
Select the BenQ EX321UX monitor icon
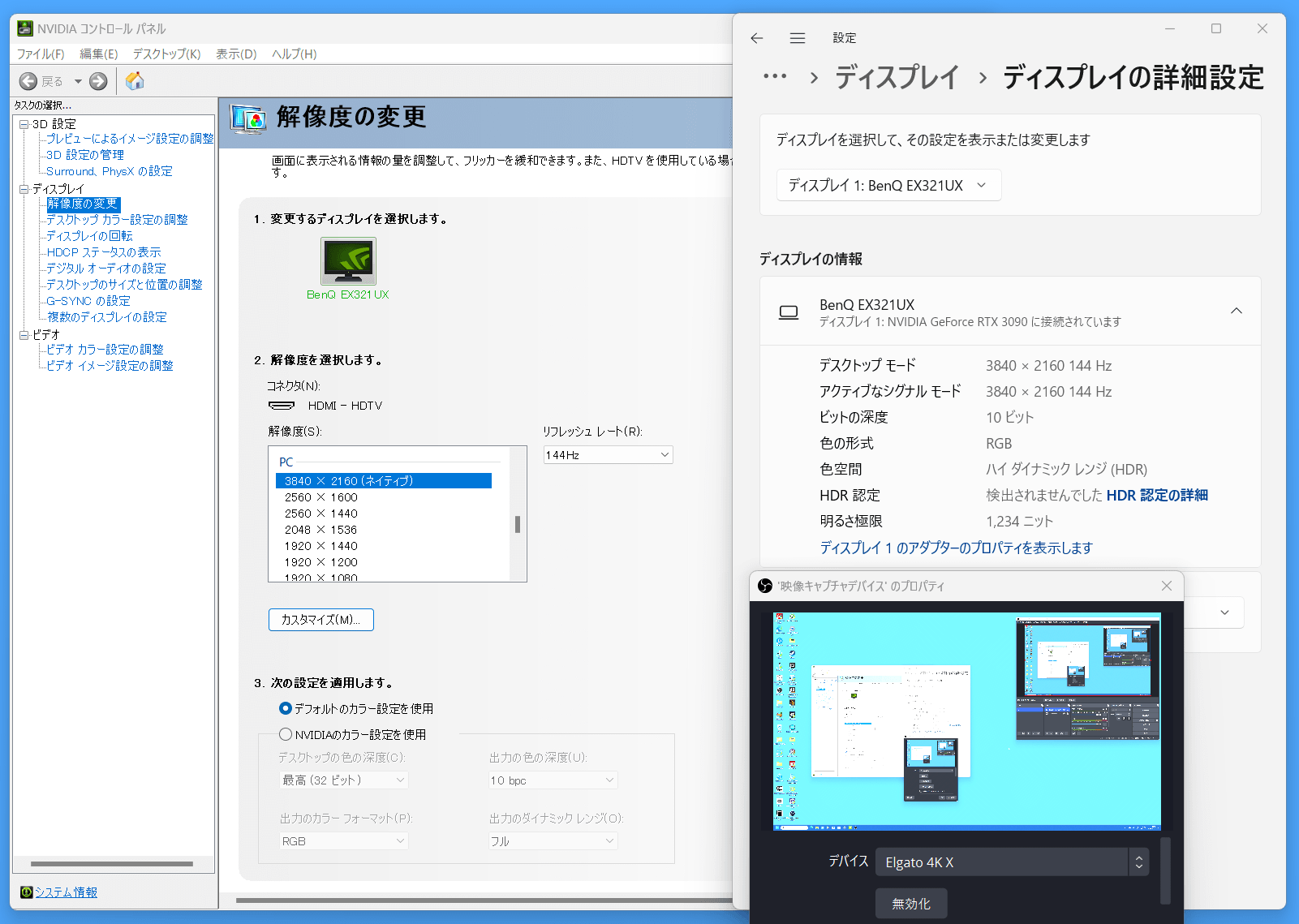tap(348, 260)
